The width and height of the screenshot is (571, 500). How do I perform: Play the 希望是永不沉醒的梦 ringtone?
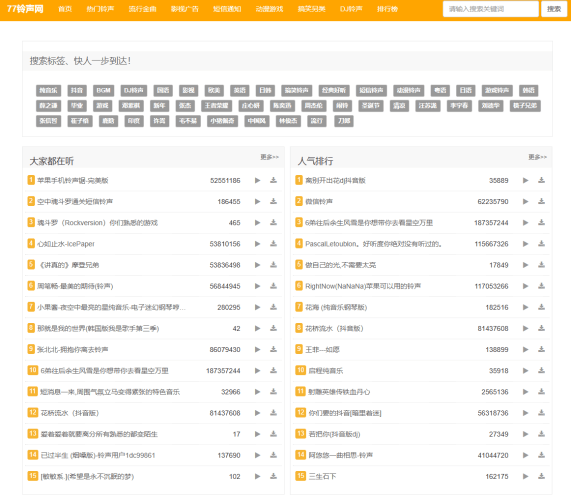click(x=257, y=476)
